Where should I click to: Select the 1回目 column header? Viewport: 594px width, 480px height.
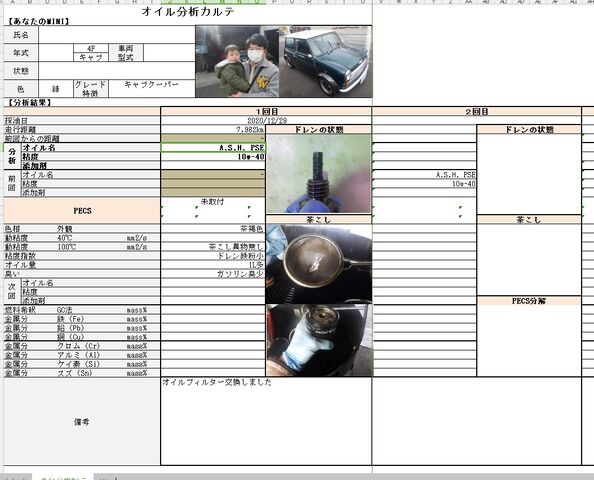pyautogui.click(x=266, y=111)
